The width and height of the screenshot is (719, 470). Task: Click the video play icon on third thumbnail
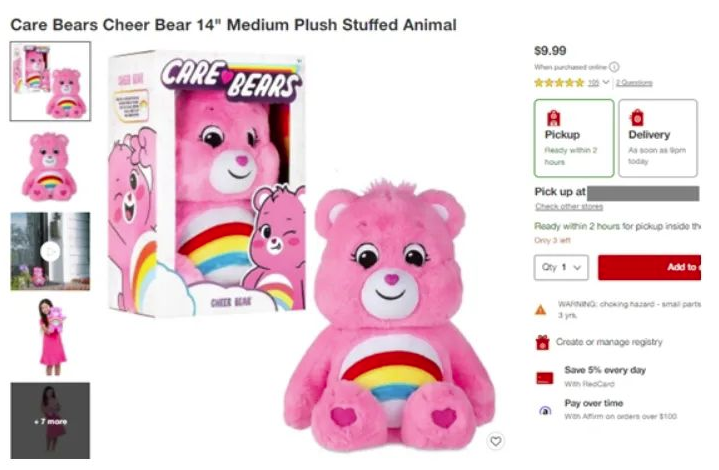[51, 251]
